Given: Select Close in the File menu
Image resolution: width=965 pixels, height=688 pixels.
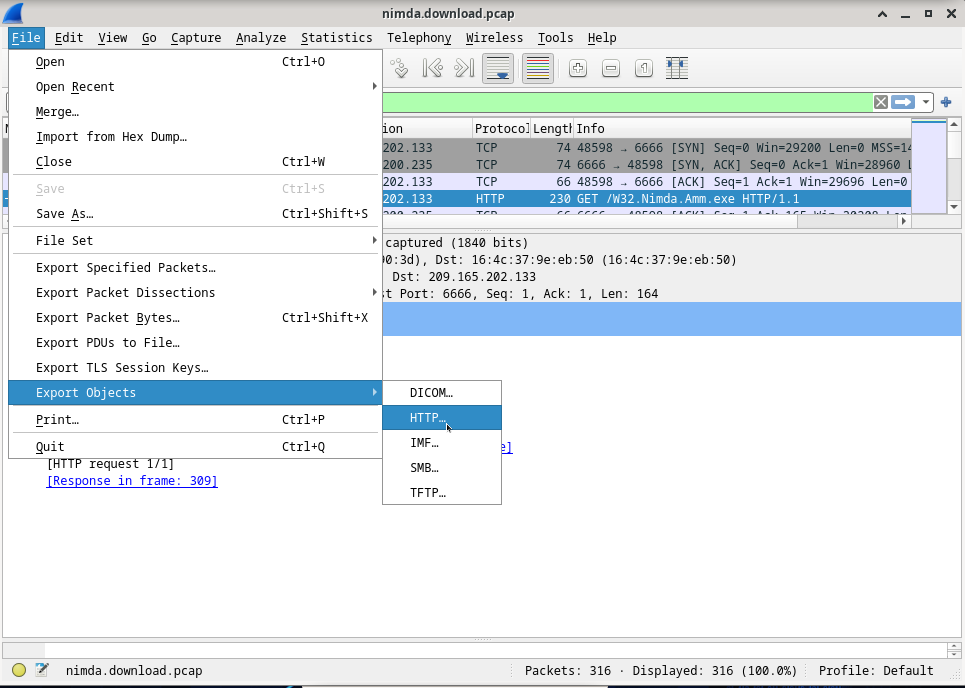Looking at the screenshot, I should coord(195,162).
